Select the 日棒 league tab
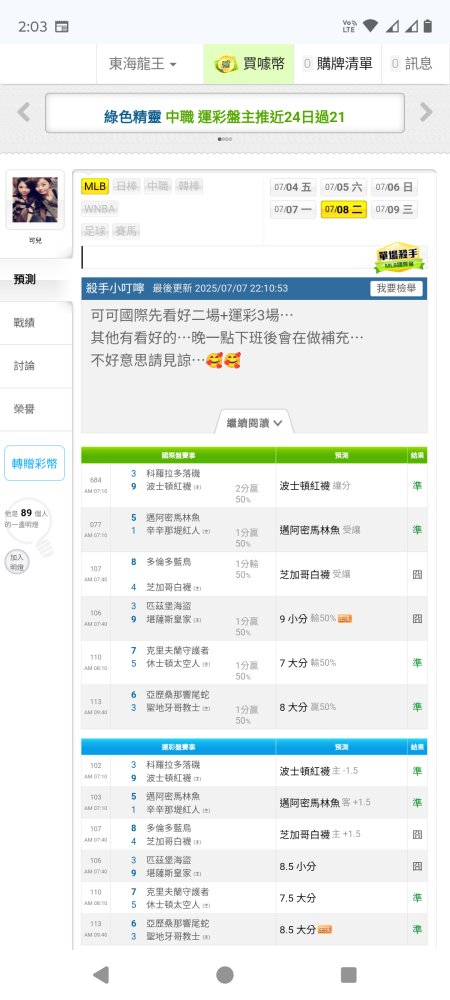The height and width of the screenshot is (1000, 450). [x=127, y=186]
